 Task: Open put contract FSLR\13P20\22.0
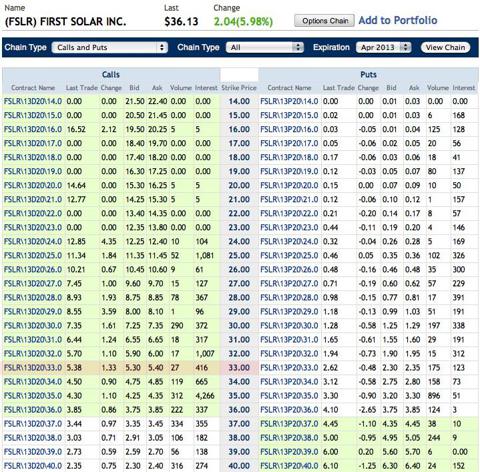coord(289,213)
